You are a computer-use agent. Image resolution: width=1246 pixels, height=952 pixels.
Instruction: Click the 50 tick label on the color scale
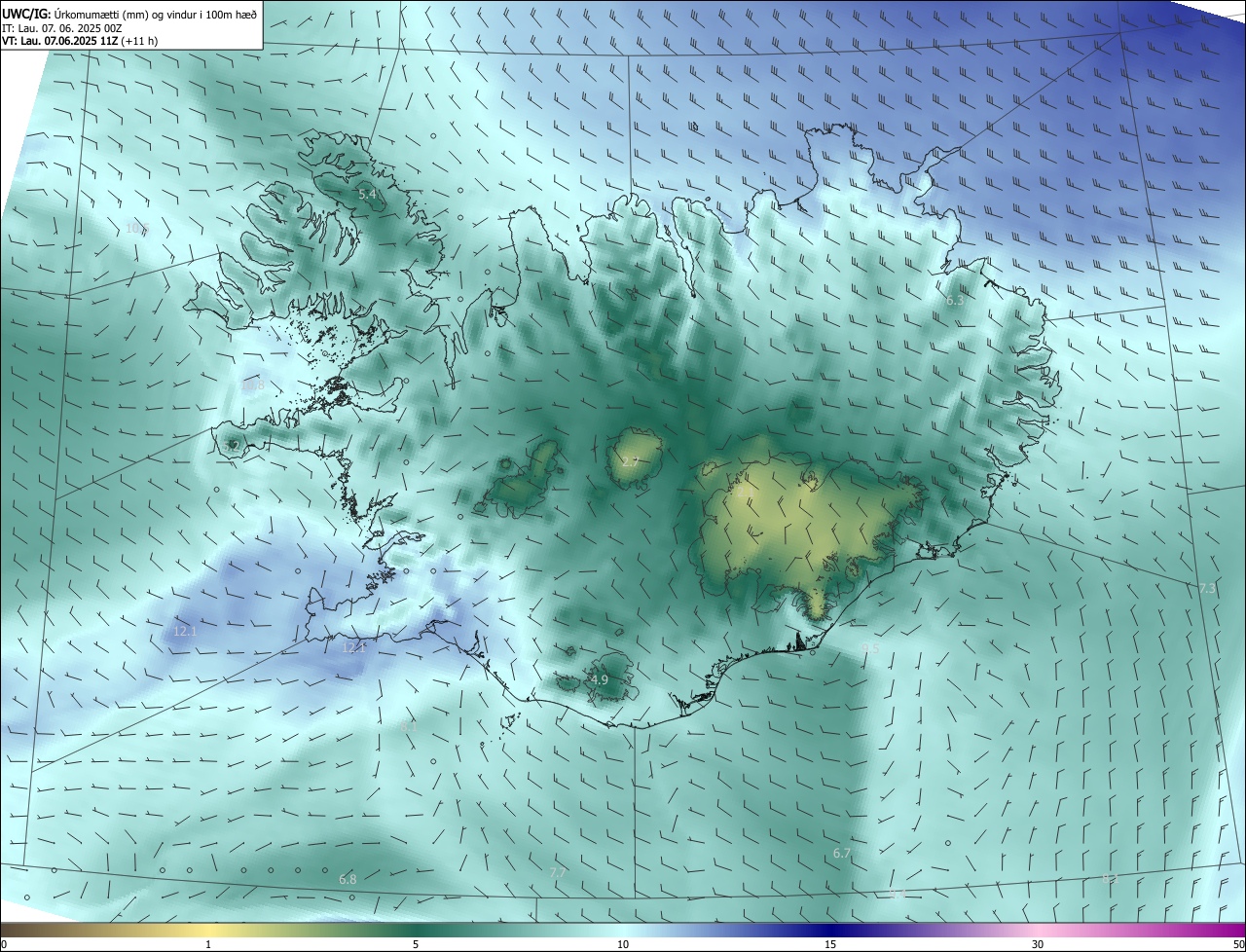(1239, 944)
